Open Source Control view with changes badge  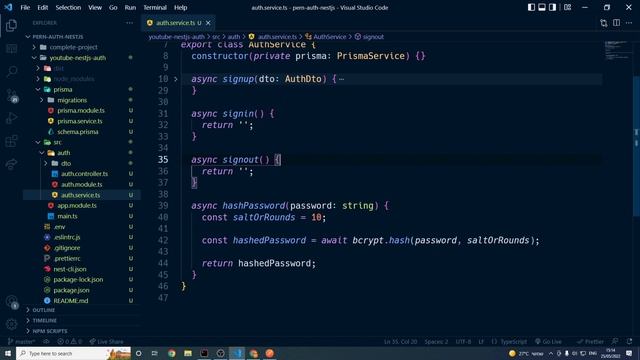[11, 96]
